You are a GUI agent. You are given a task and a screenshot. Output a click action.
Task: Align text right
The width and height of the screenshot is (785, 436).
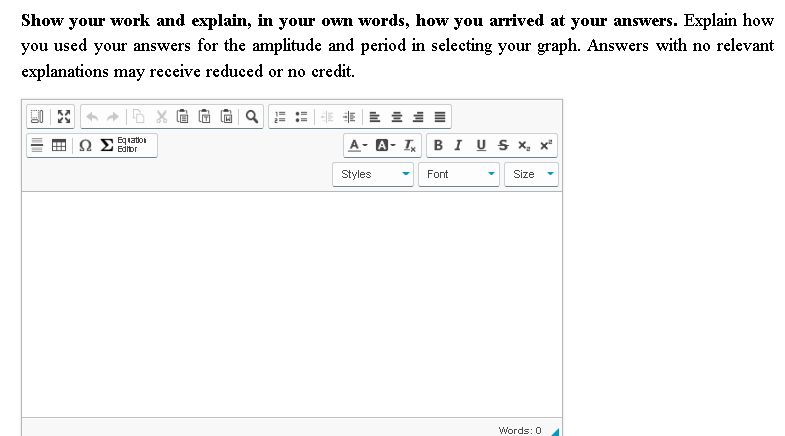pos(418,117)
